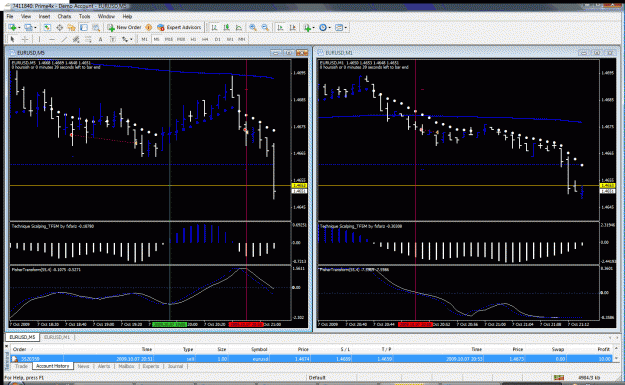625x385 pixels.
Task: Open the Trade tab in Terminal
Action: point(21,366)
